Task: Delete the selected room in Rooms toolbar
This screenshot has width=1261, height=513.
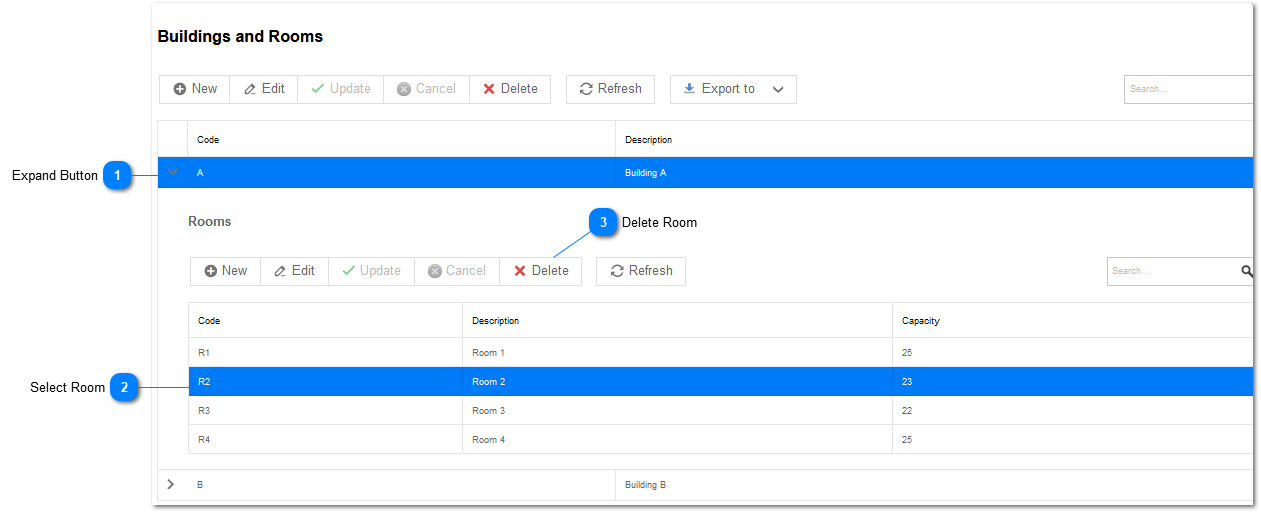Action: [540, 271]
